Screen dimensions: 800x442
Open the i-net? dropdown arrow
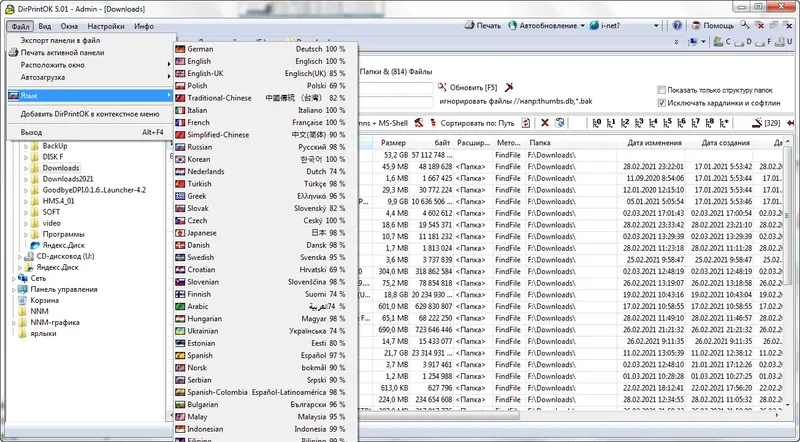[656, 26]
